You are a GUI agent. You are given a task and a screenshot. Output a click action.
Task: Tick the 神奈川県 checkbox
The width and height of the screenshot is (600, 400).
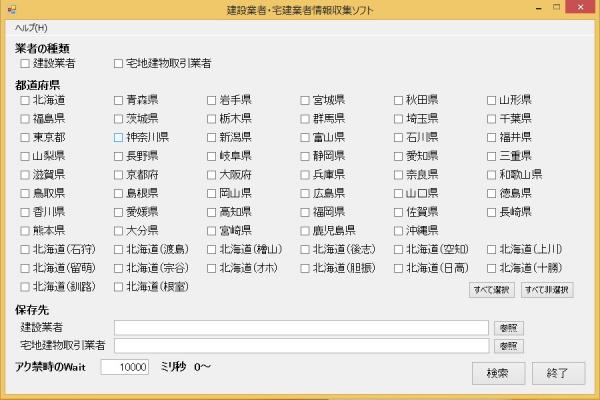click(x=119, y=137)
